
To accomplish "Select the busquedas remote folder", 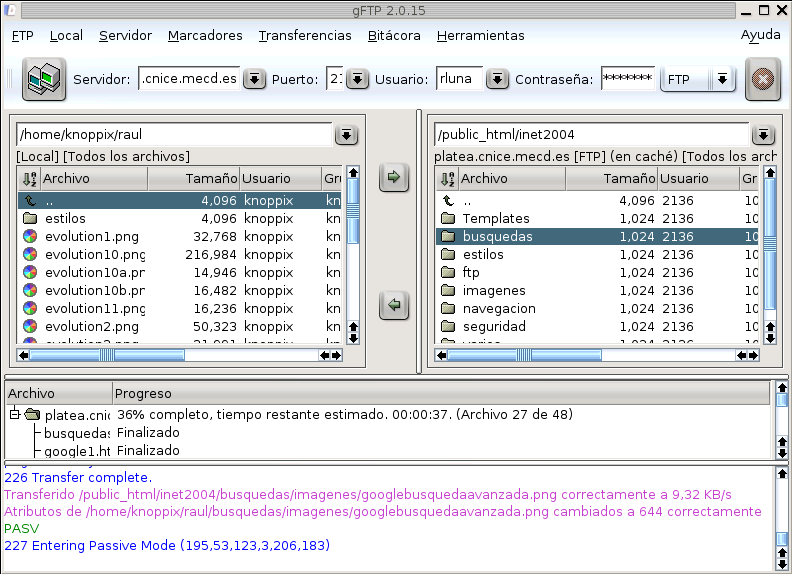I will [497, 237].
